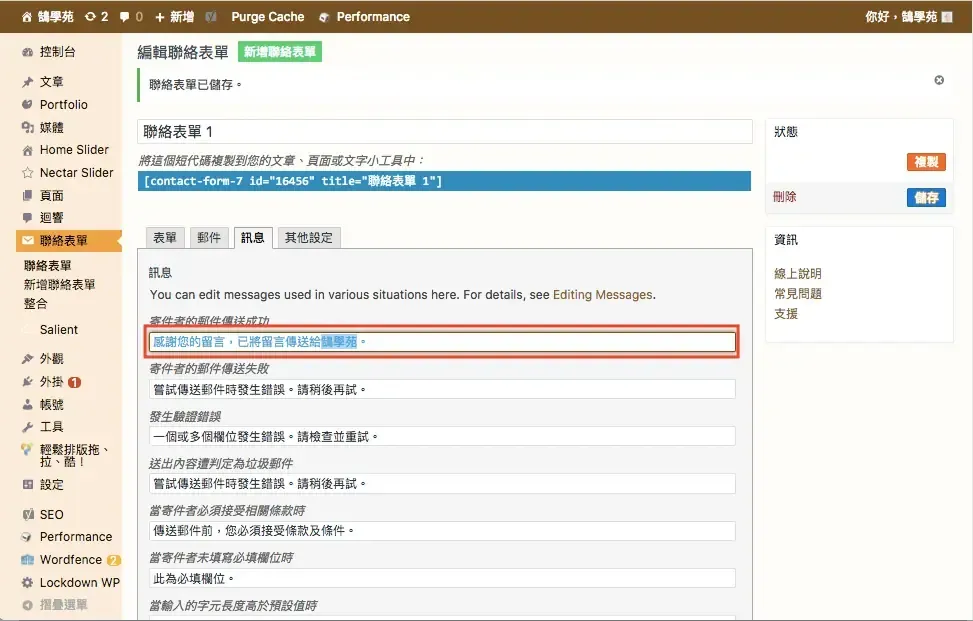Open the sidebar SEO icon

tap(27, 514)
